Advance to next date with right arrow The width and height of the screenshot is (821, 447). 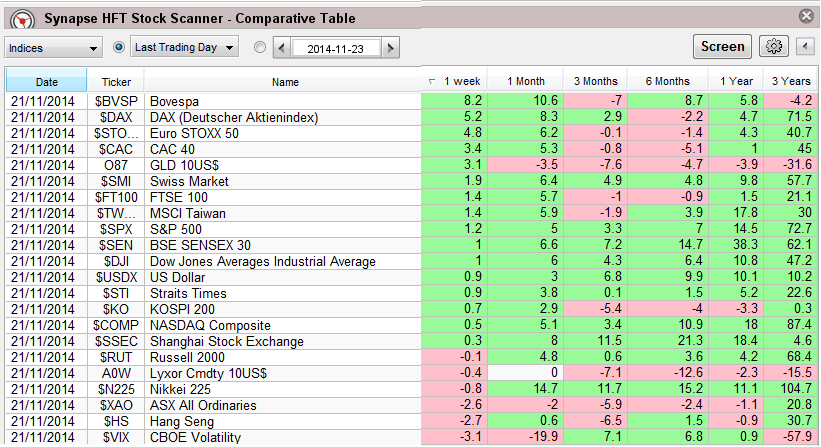tap(391, 47)
